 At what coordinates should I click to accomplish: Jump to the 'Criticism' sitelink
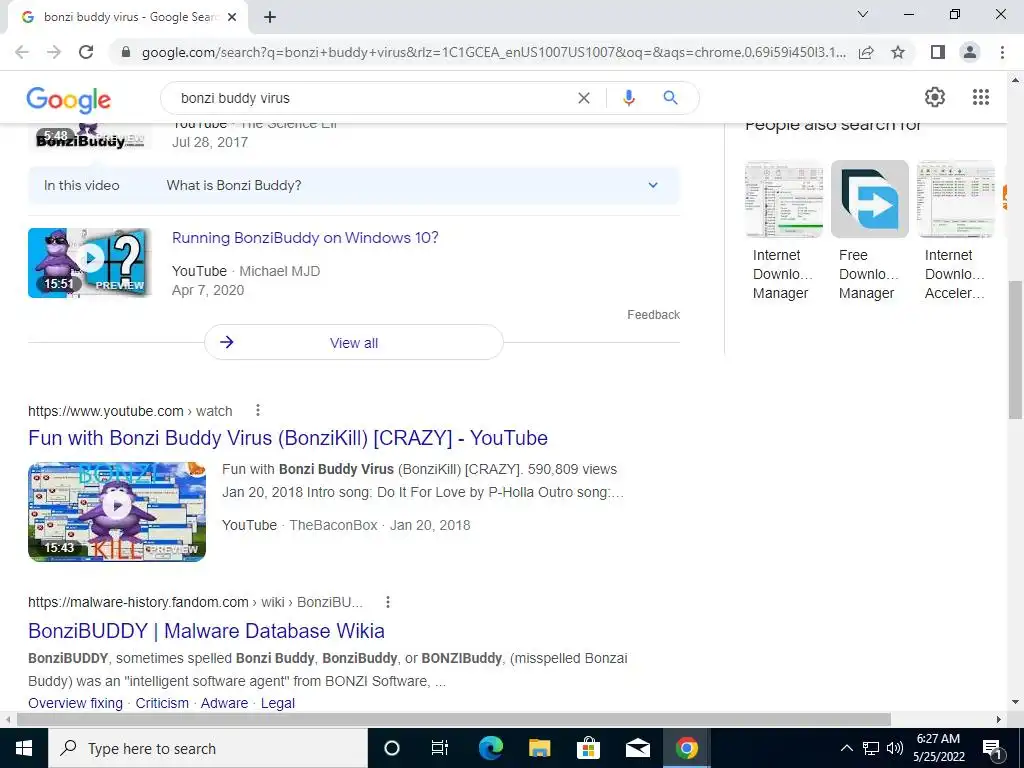[x=162, y=703]
